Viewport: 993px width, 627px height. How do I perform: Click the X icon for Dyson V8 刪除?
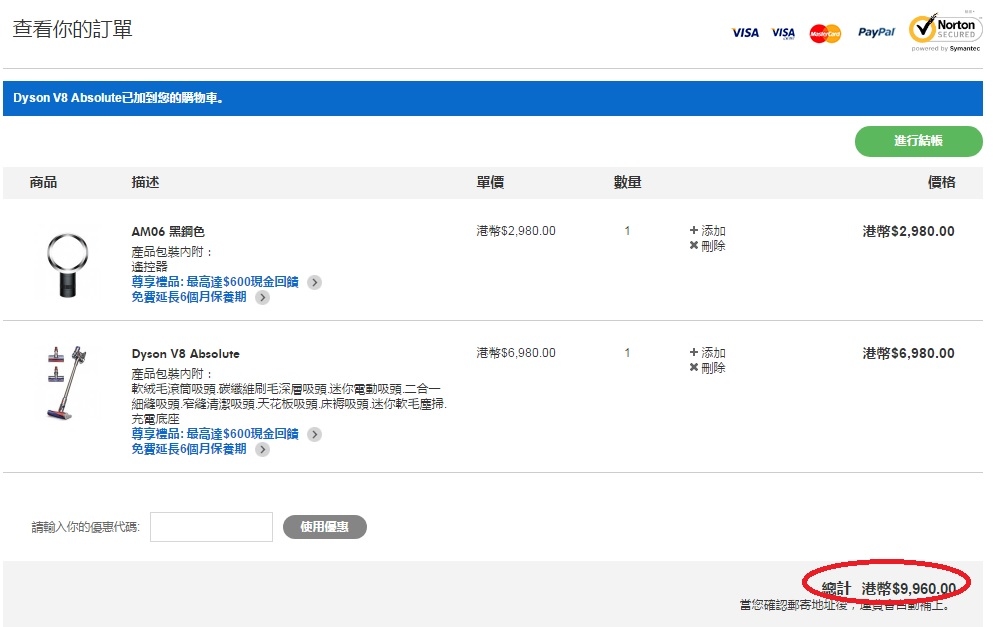click(x=693, y=367)
